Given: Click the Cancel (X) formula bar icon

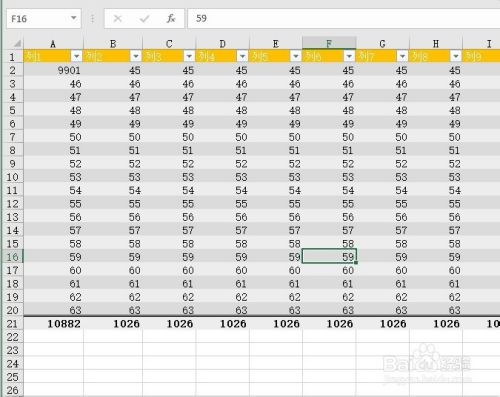Looking at the screenshot, I should tap(117, 18).
